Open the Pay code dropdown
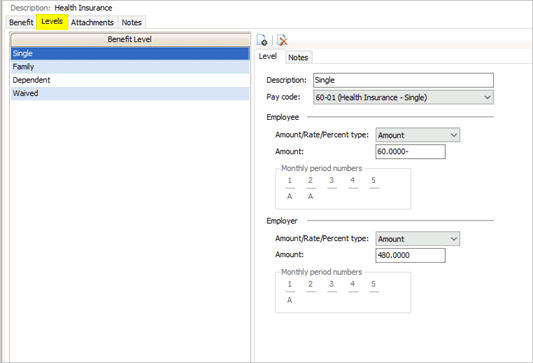The image size is (533, 363). pos(403,98)
